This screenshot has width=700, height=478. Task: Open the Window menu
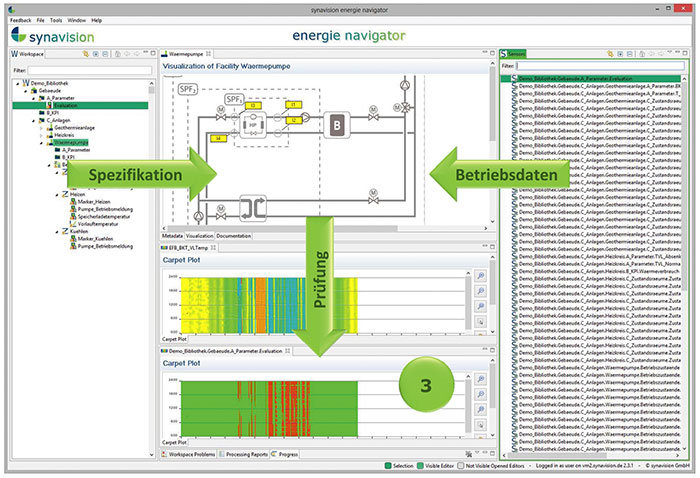[76, 21]
